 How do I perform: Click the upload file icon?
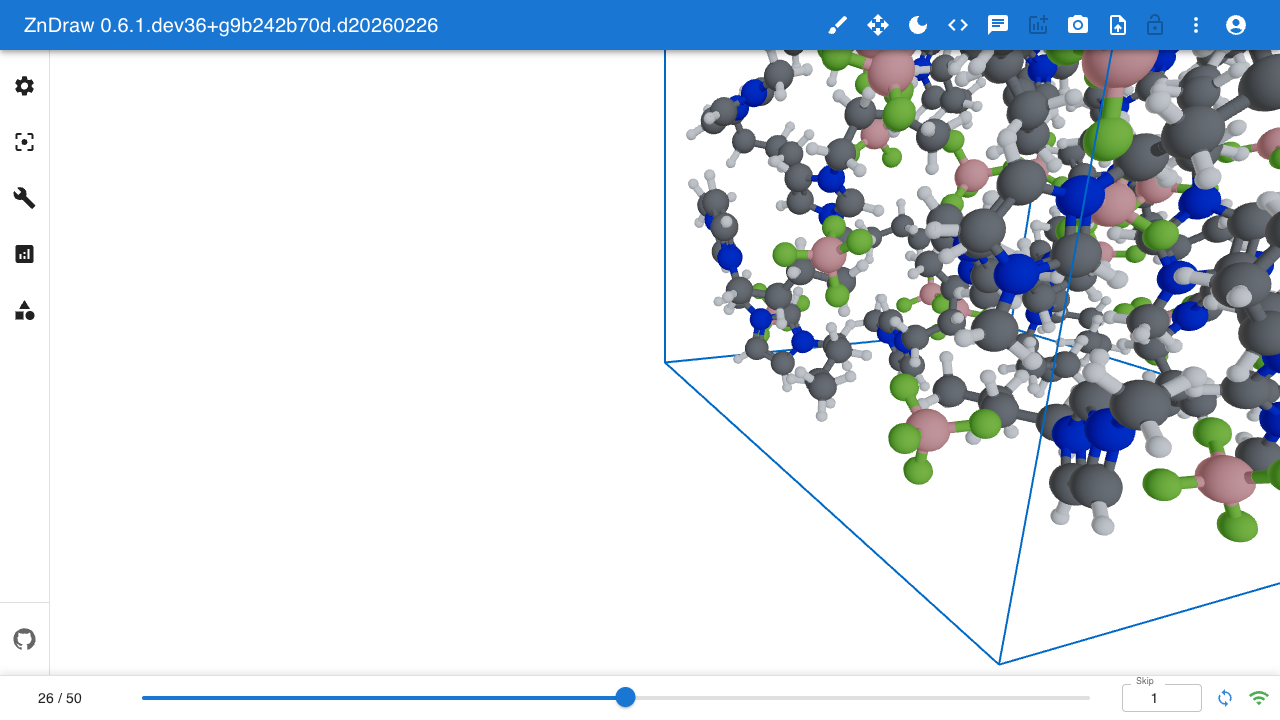pyautogui.click(x=1118, y=25)
